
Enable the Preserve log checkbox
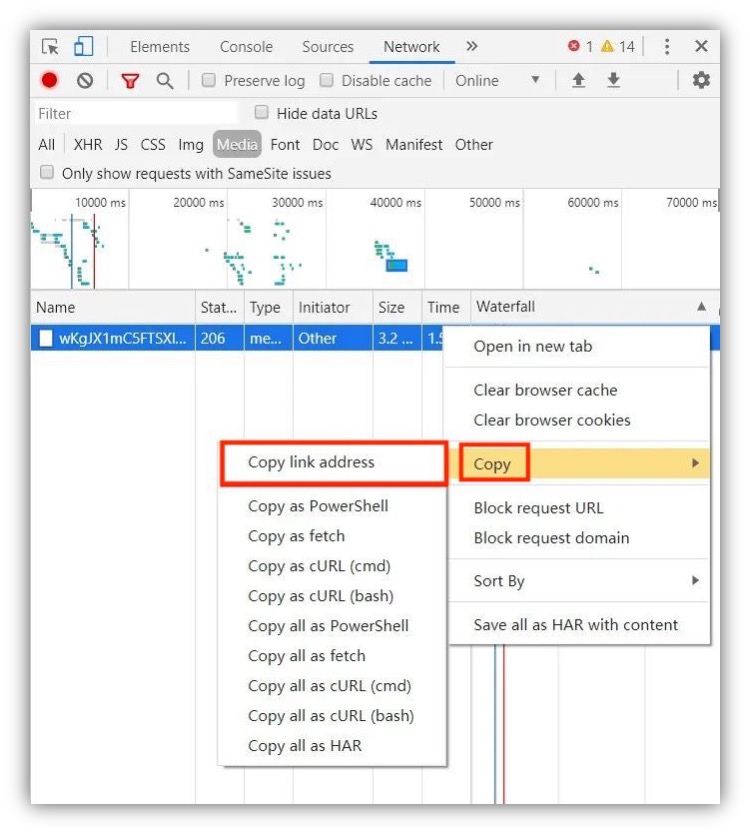(x=209, y=80)
